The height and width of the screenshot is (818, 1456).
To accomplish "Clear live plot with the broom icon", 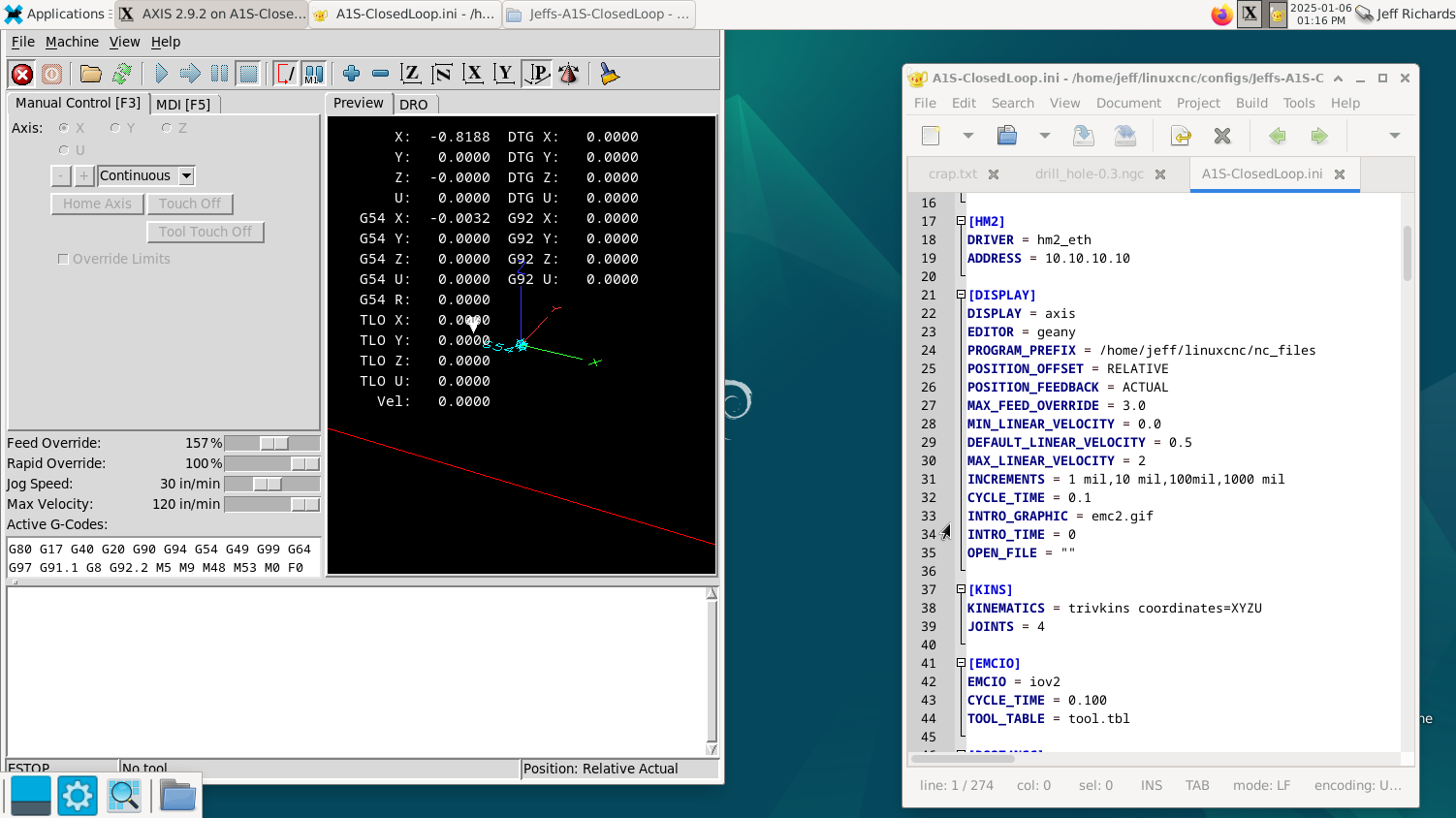I will (609, 74).
